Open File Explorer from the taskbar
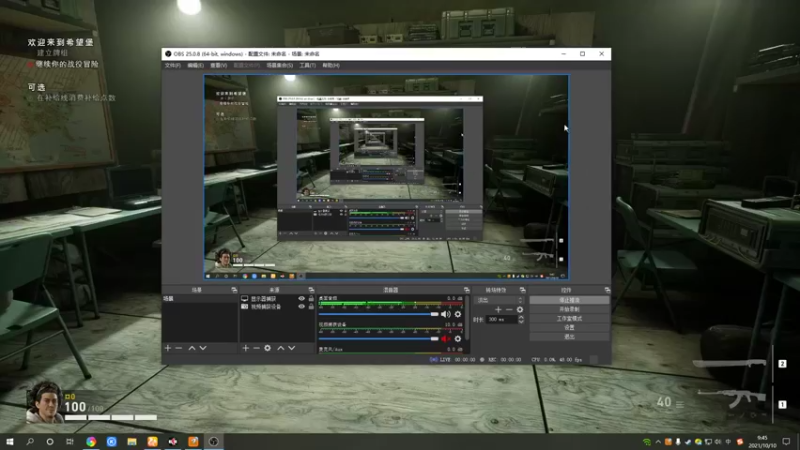This screenshot has width=800, height=450. [x=132, y=441]
